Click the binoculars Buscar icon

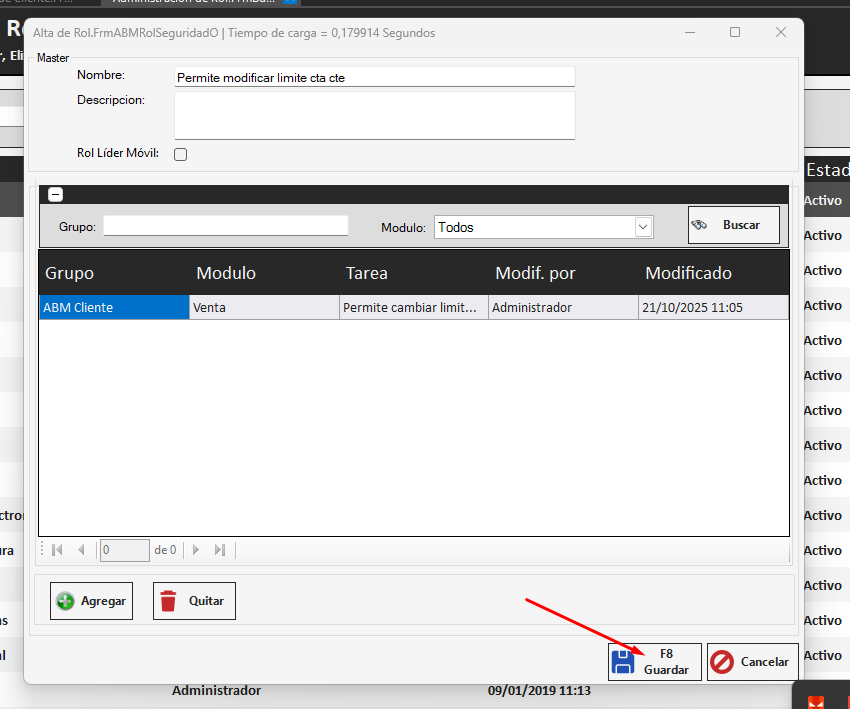point(700,225)
